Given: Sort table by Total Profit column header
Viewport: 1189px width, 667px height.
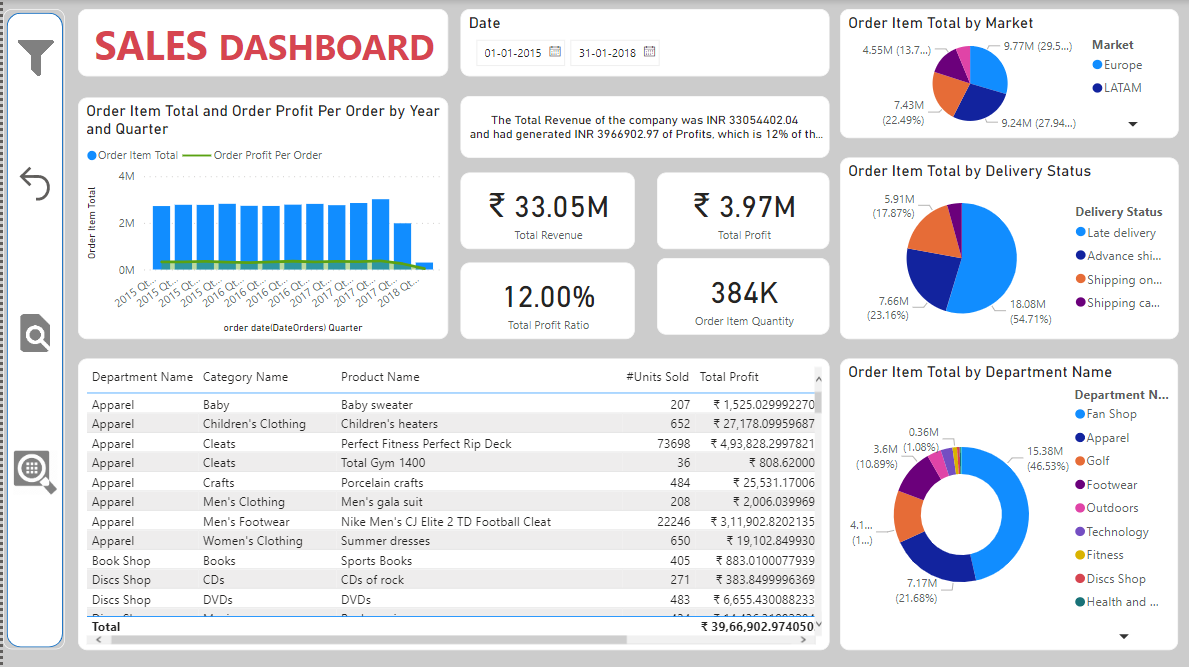Looking at the screenshot, I should point(729,377).
